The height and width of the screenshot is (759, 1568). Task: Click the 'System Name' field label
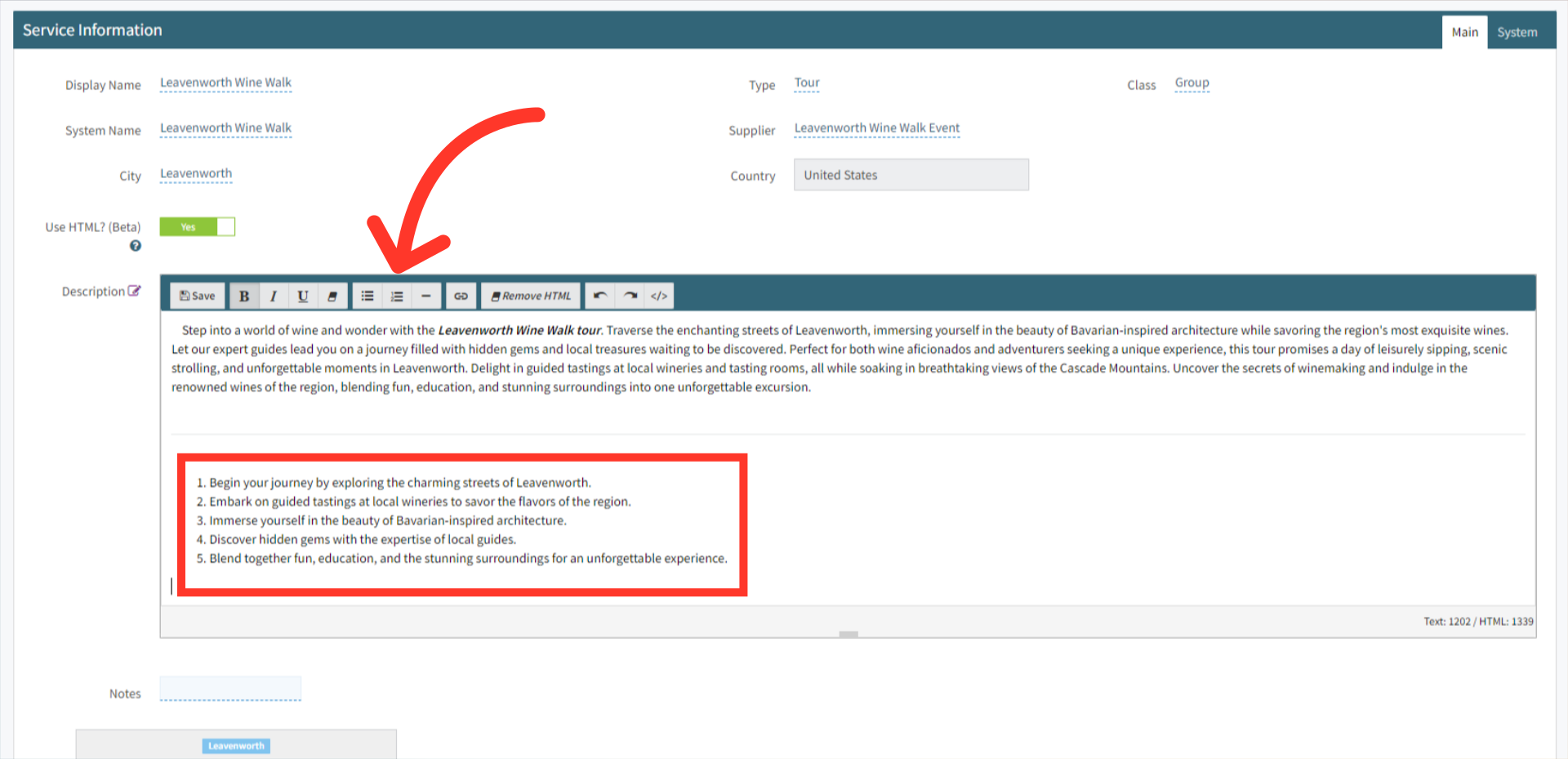point(103,131)
